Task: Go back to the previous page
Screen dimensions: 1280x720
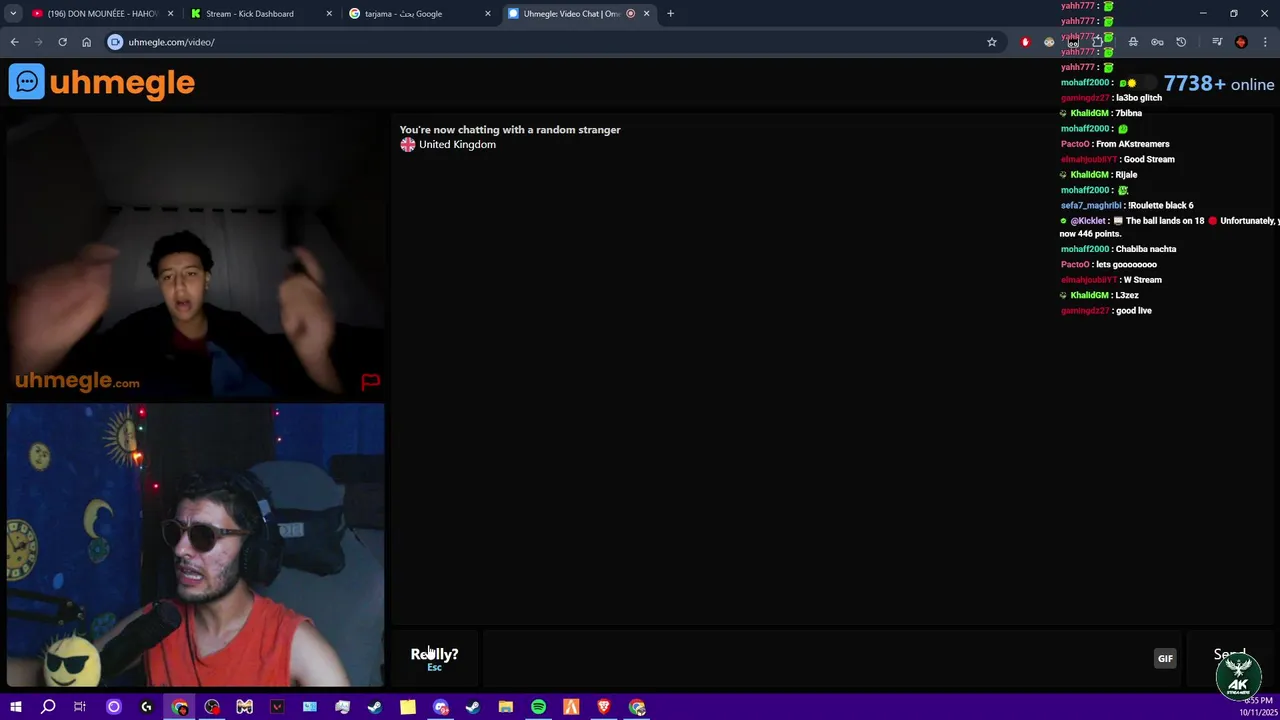Action: pyautogui.click(x=14, y=42)
